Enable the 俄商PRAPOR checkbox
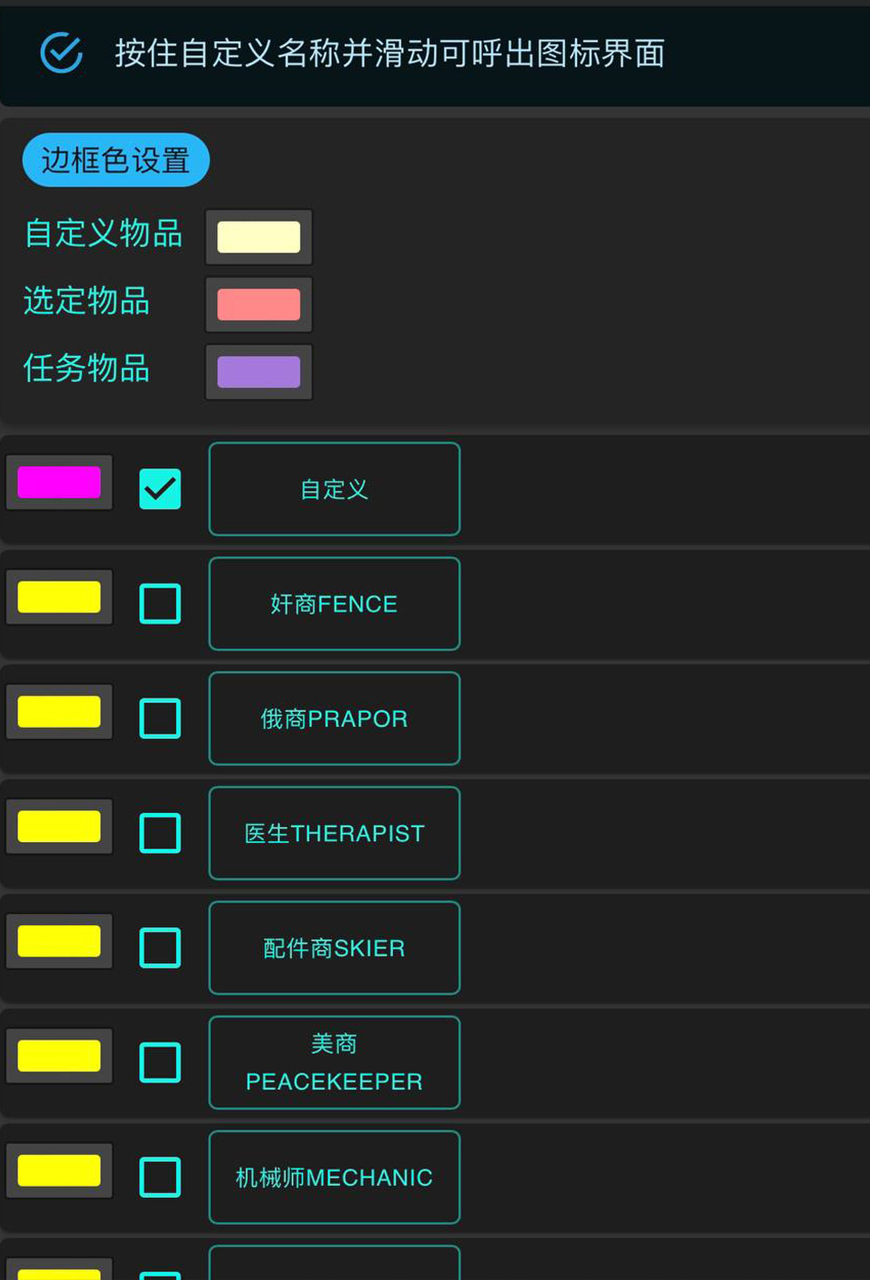The height and width of the screenshot is (1280, 870). pyautogui.click(x=160, y=718)
